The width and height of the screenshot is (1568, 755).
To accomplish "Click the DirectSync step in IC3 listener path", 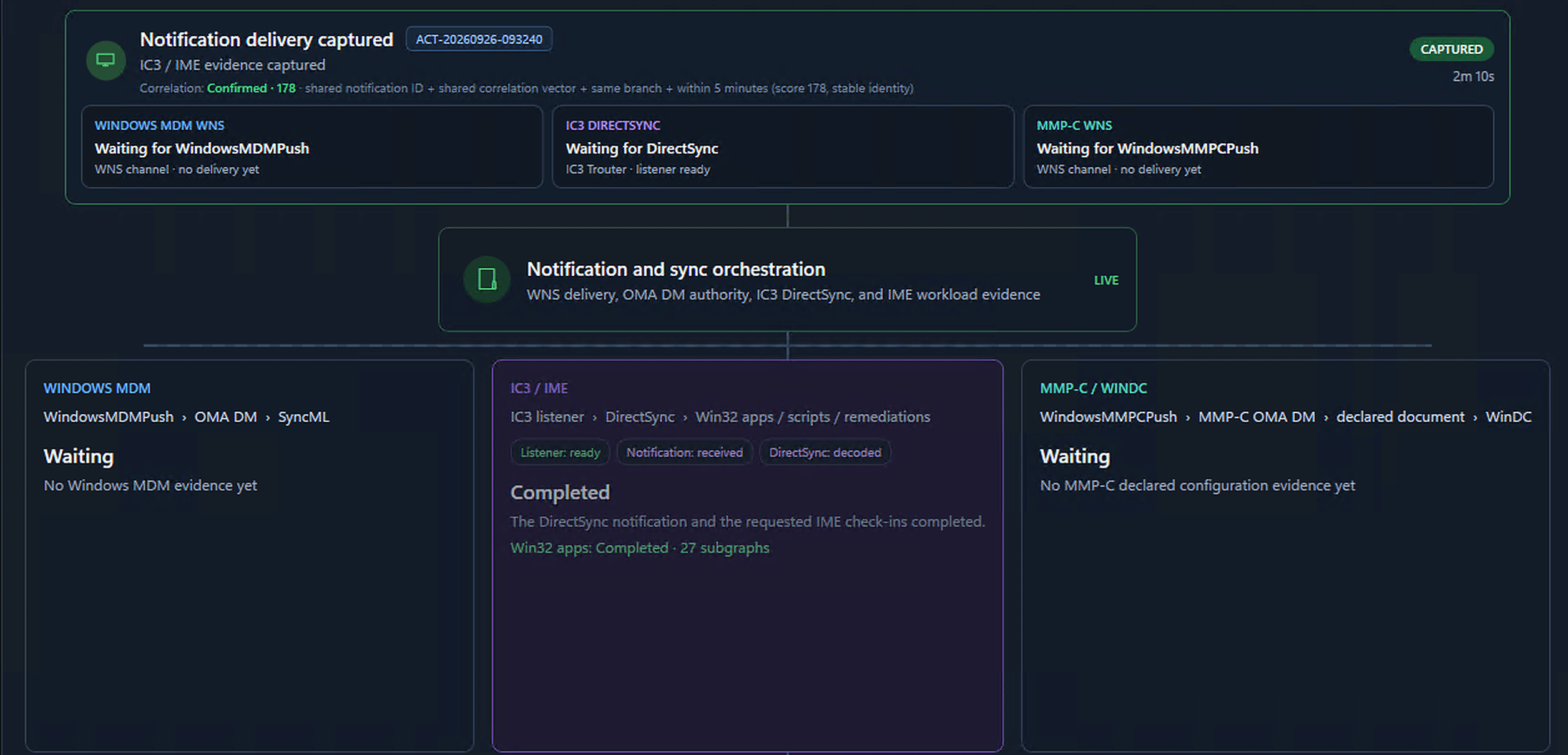I will 640,417.
